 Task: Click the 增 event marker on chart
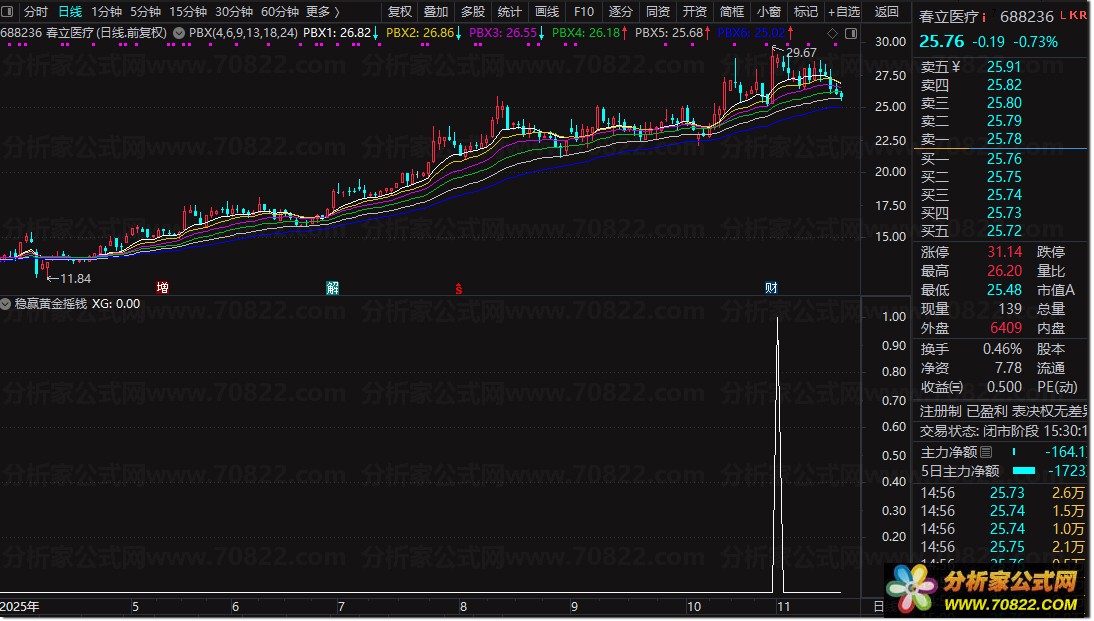coord(162,288)
